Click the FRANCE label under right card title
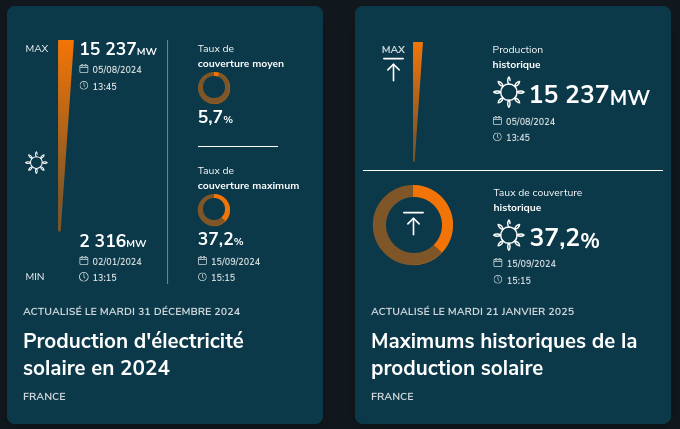This screenshot has width=680, height=429. point(392,396)
